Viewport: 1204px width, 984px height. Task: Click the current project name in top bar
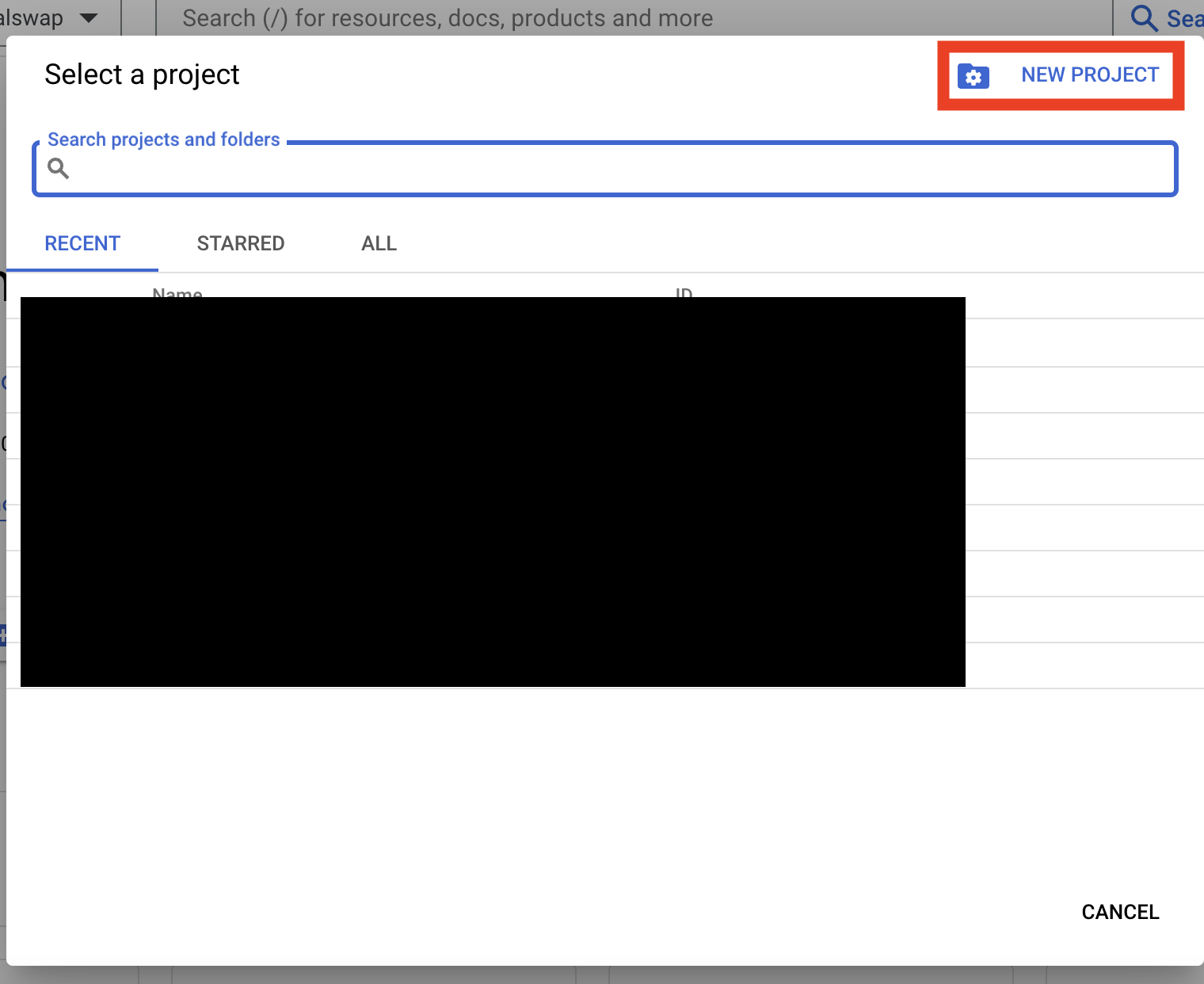32,17
